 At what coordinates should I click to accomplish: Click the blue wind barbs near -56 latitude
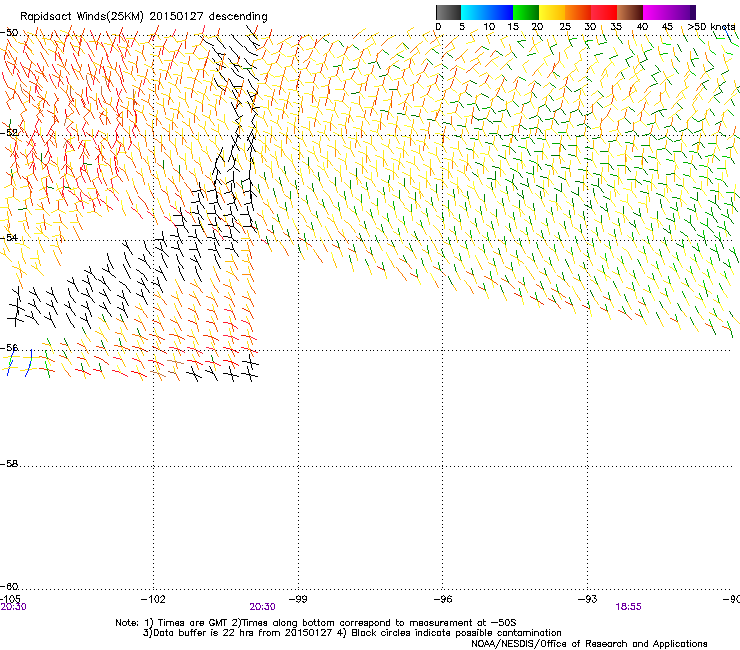[x=19, y=362]
